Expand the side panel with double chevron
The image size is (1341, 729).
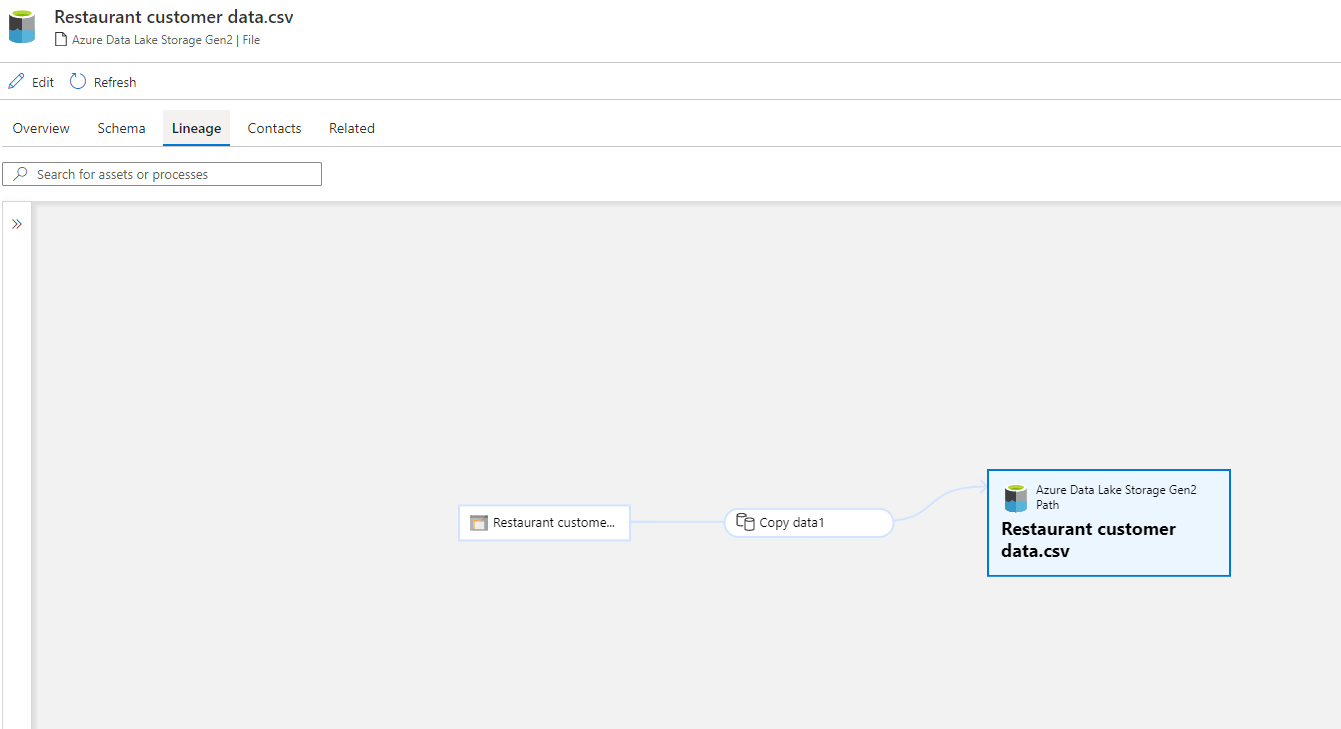coord(17,224)
